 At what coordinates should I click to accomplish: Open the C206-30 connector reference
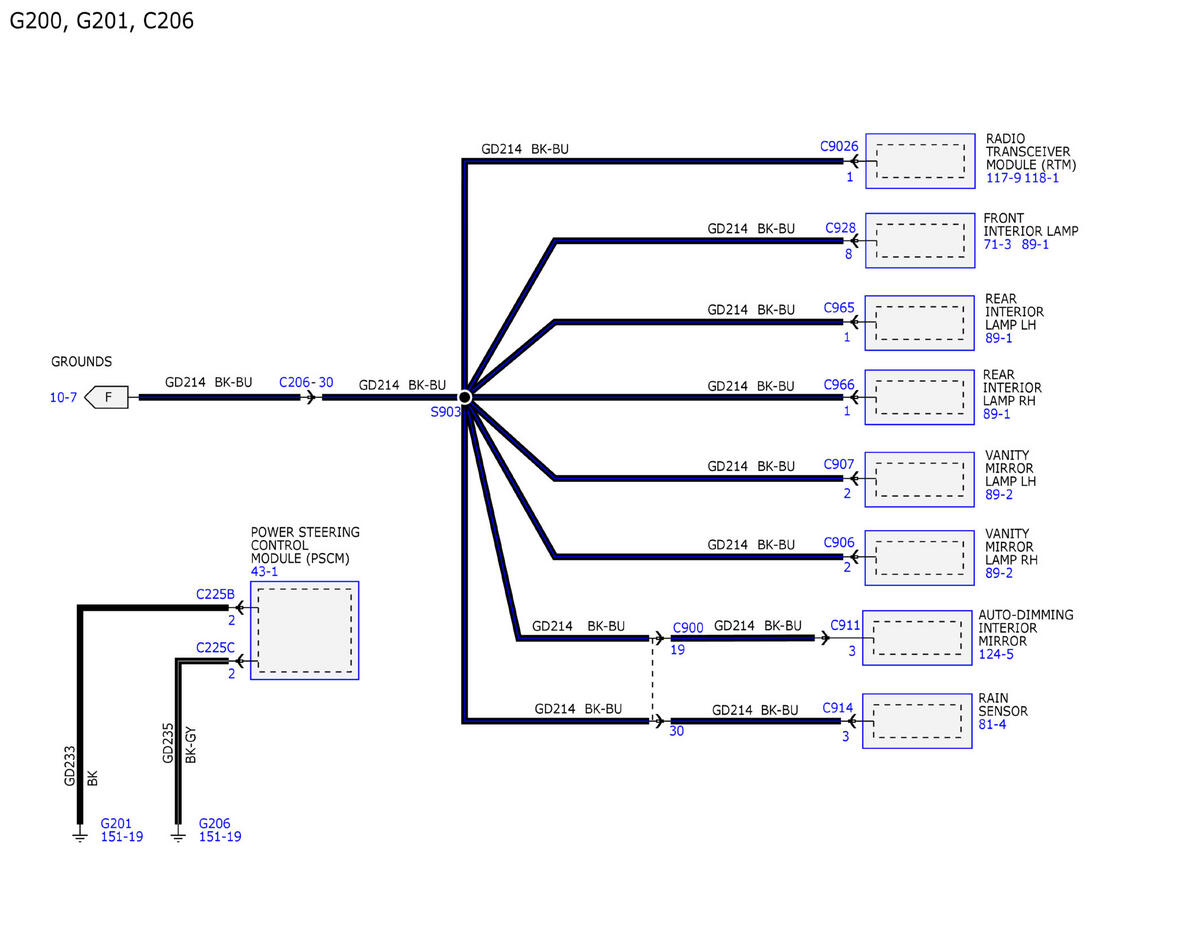click(x=306, y=382)
